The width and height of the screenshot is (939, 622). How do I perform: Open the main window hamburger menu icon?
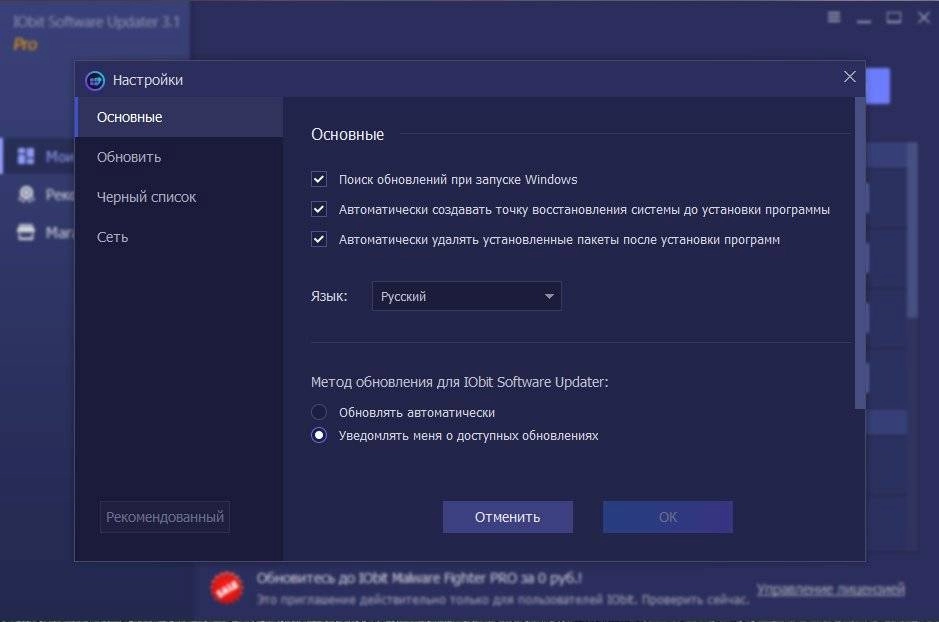pos(834,17)
